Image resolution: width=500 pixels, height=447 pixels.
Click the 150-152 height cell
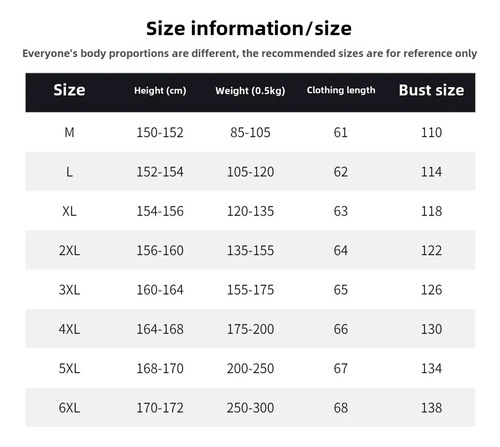click(x=160, y=133)
